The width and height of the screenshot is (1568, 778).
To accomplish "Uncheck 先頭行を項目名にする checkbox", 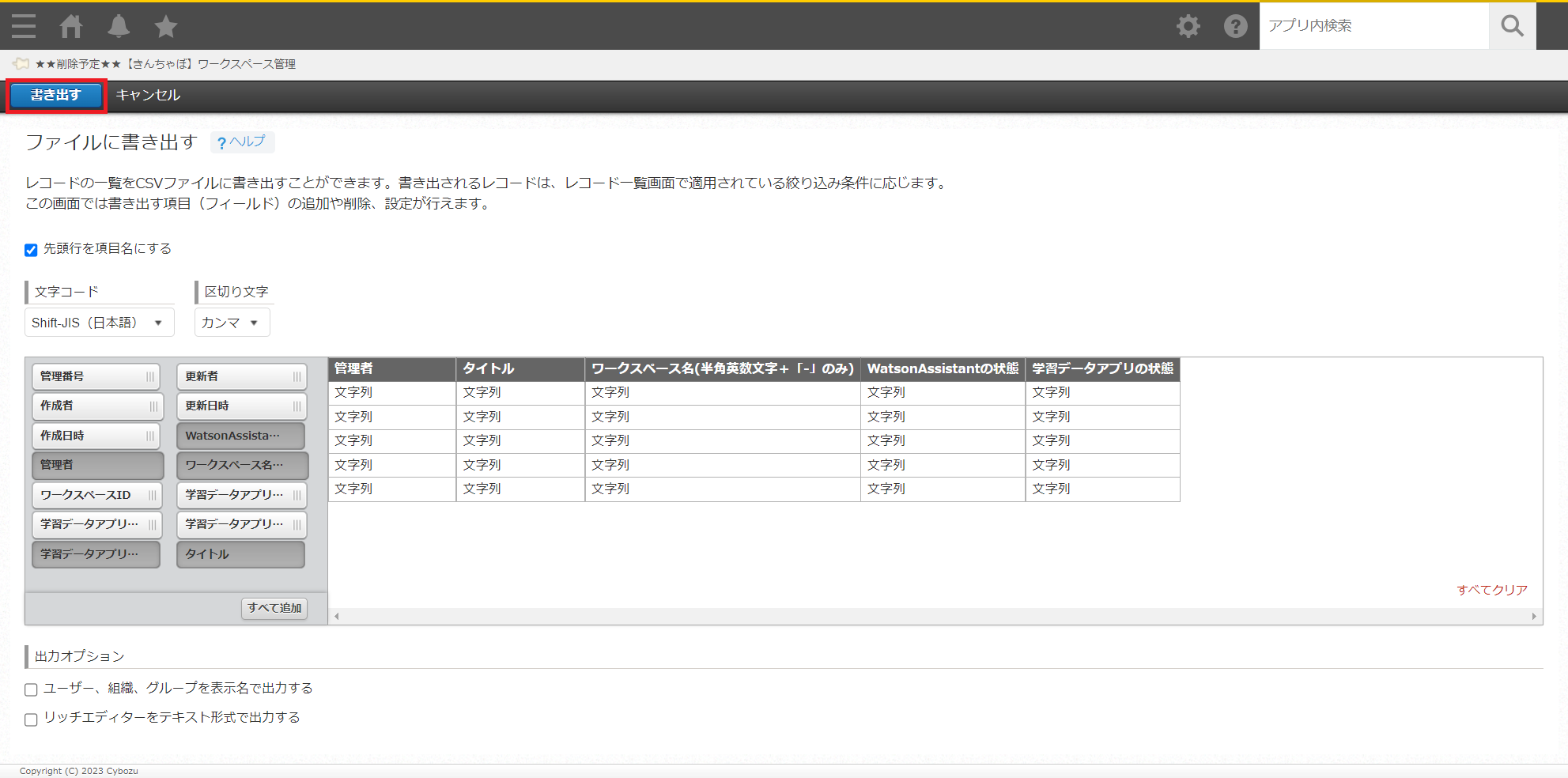I will tap(31, 250).
